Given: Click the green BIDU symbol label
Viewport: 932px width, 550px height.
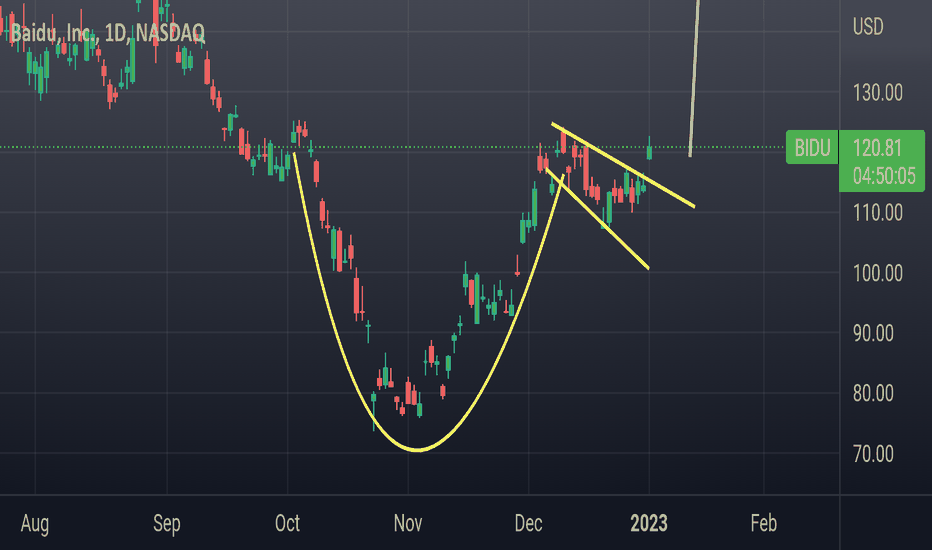Looking at the screenshot, I should (x=812, y=147).
